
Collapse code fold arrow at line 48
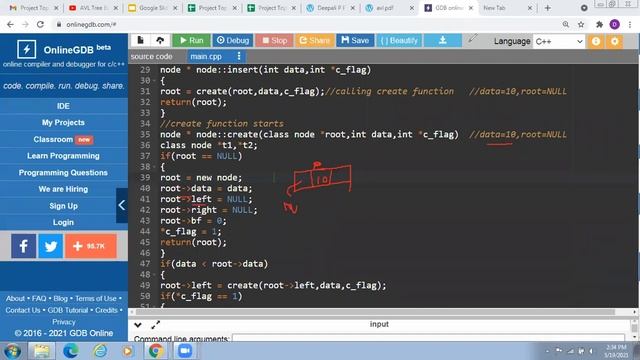[154, 275]
